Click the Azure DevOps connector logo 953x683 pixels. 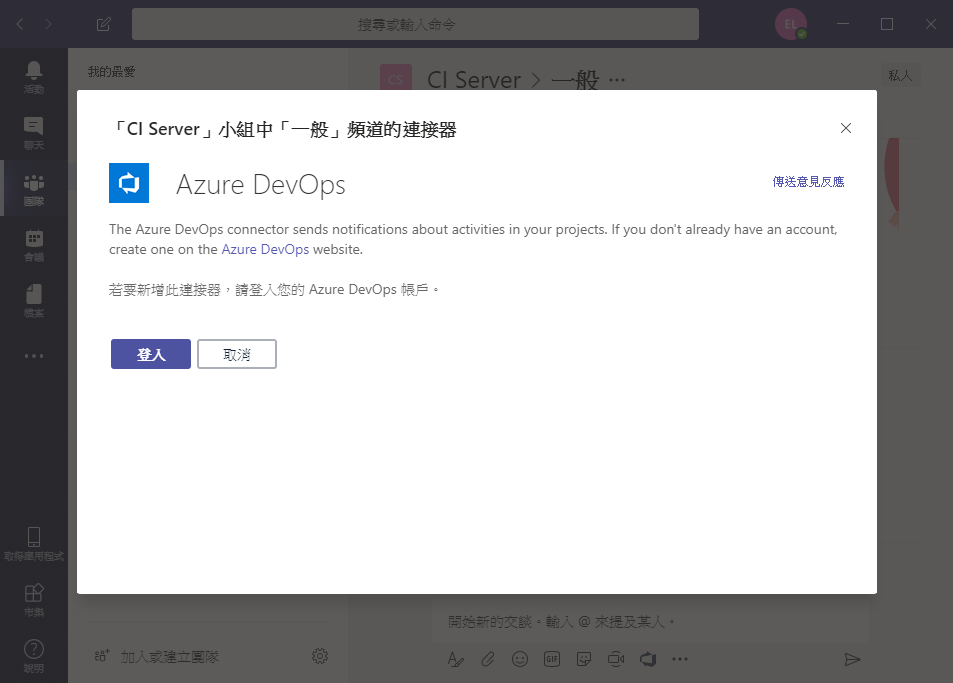coord(129,183)
